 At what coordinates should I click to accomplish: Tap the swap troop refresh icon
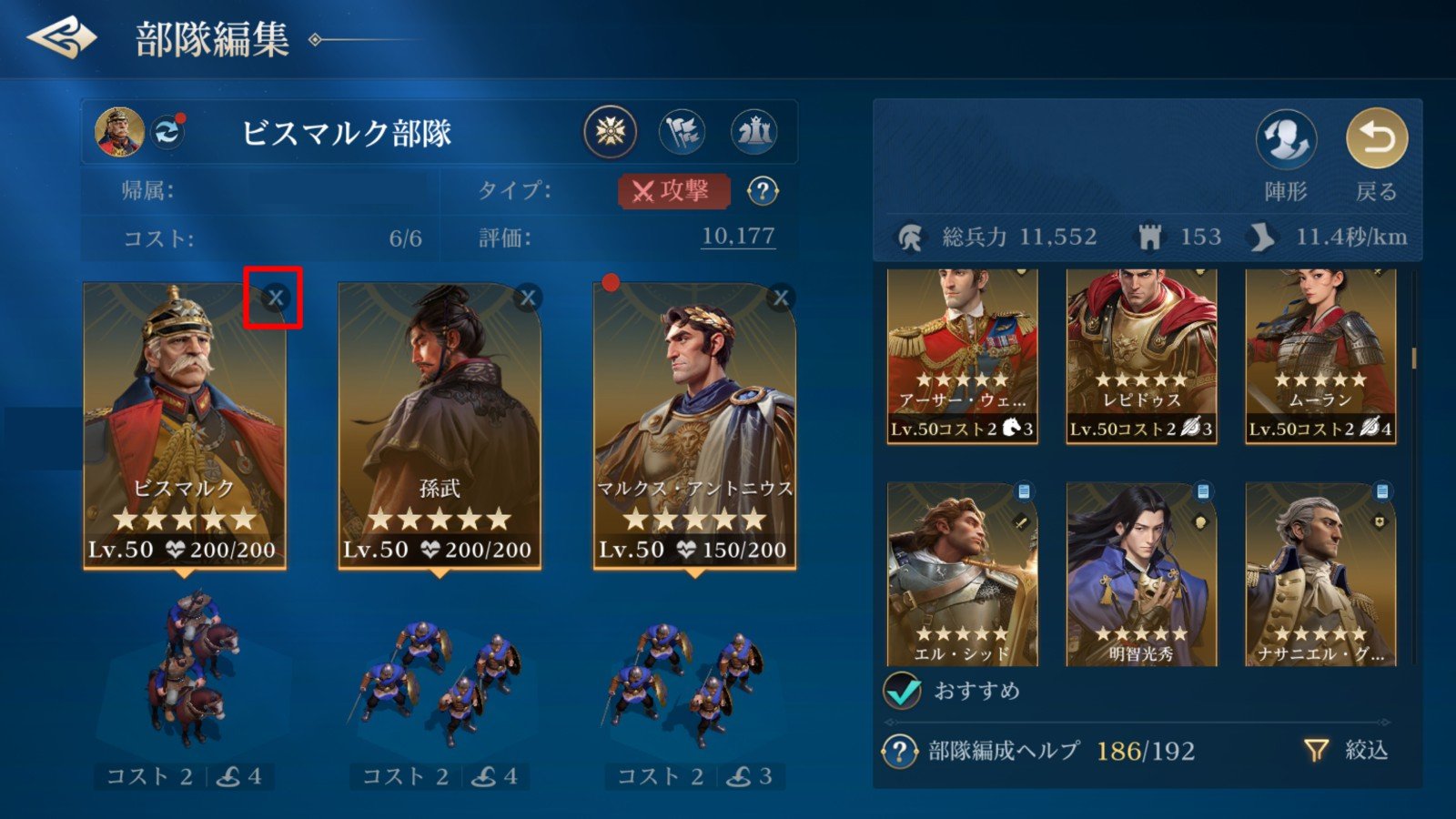[167, 132]
